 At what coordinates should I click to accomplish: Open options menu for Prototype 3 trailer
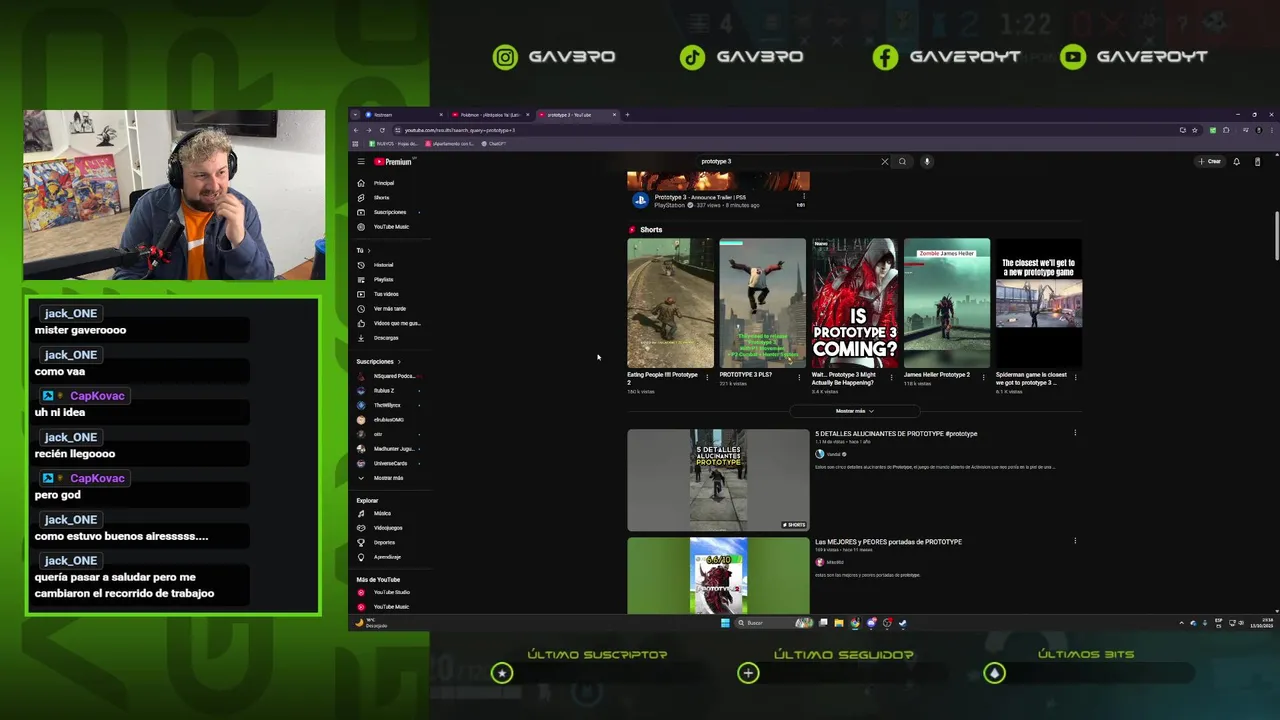pyautogui.click(x=804, y=197)
